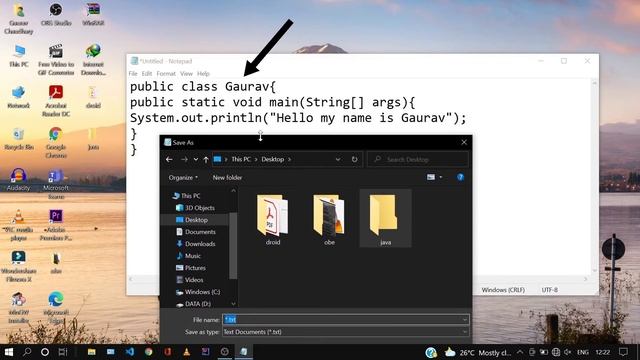Select Pictures in navigation tree
Image resolution: width=640 pixels, height=360 pixels.
tap(191, 268)
